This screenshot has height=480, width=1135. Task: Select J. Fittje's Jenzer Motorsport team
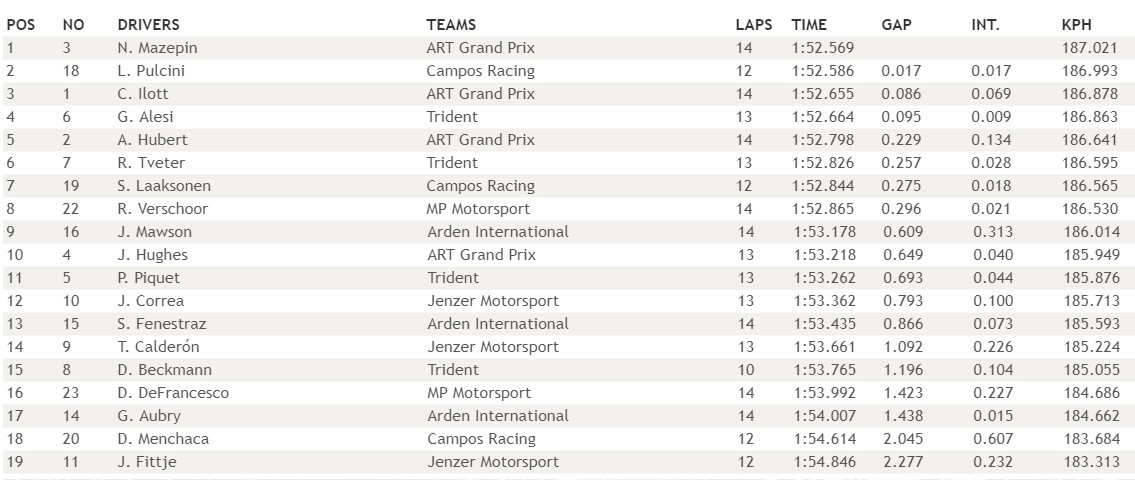point(493,462)
